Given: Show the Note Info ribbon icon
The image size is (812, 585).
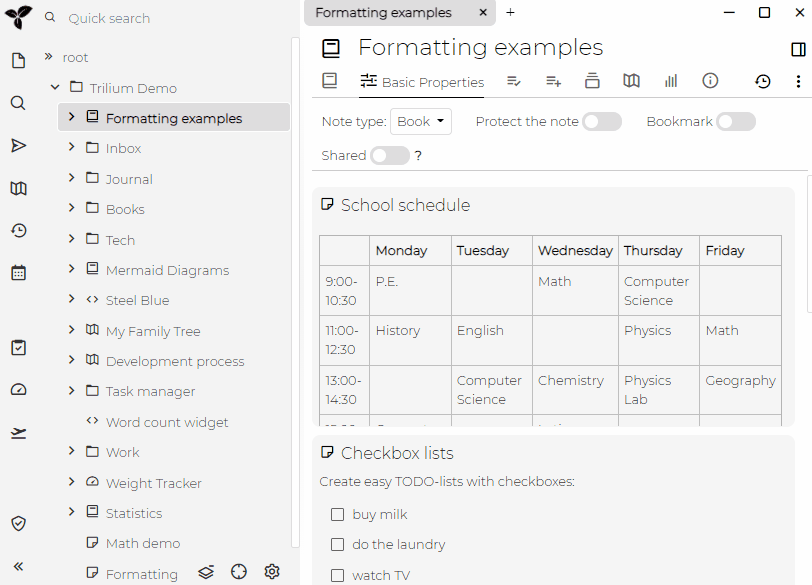Looking at the screenshot, I should click(710, 81).
